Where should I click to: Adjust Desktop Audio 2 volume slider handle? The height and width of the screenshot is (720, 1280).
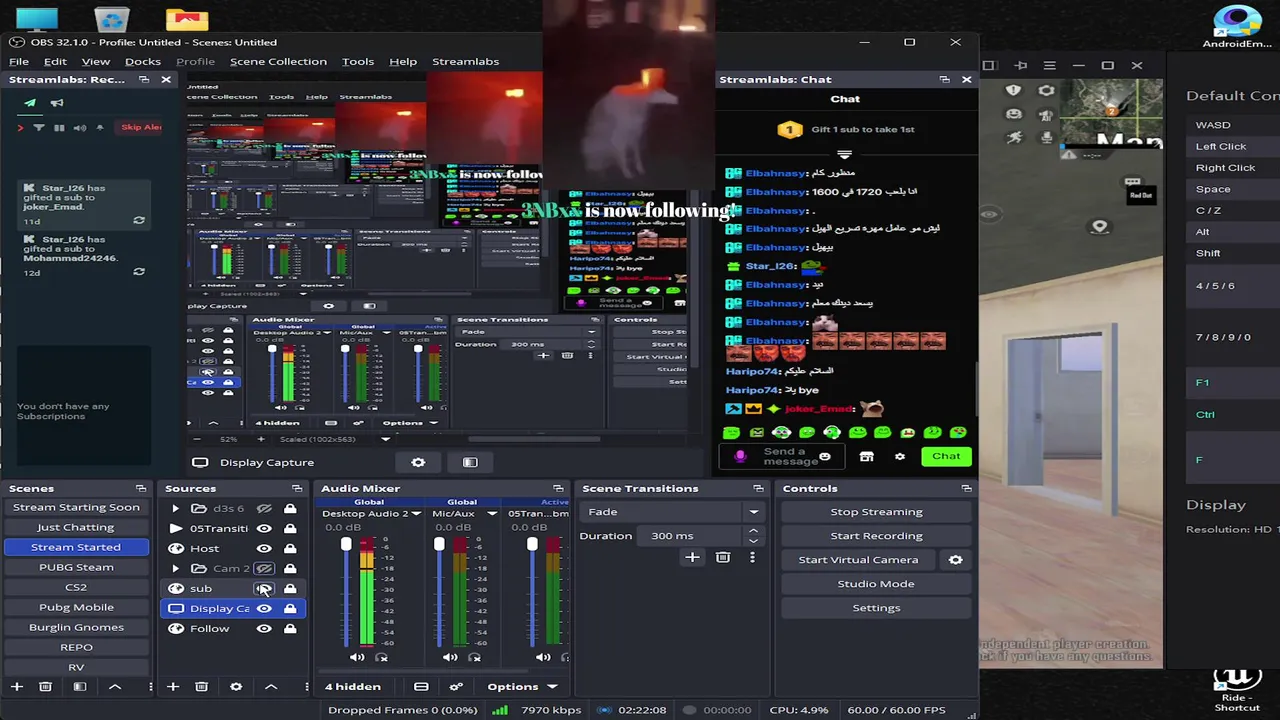pyautogui.click(x=346, y=544)
